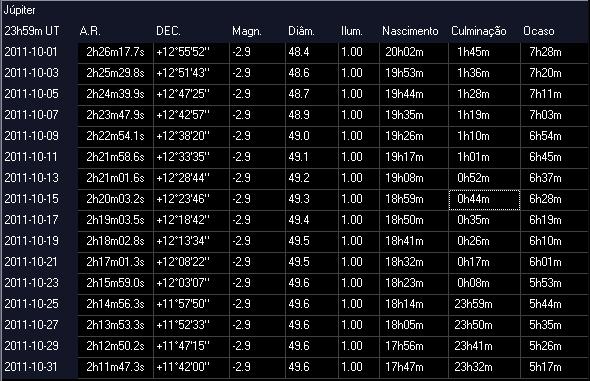590x381 pixels.
Task: Select the date row 2011-10-11
Action: (x=32, y=157)
